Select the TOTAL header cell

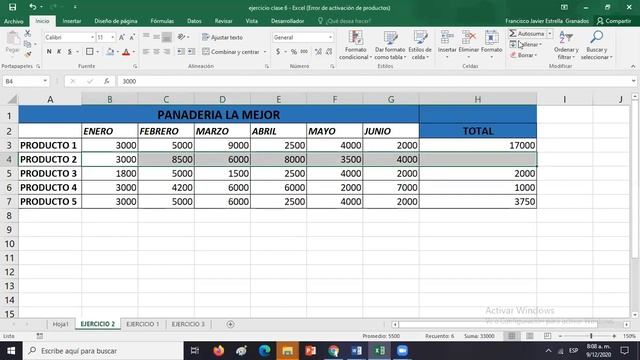tap(478, 131)
